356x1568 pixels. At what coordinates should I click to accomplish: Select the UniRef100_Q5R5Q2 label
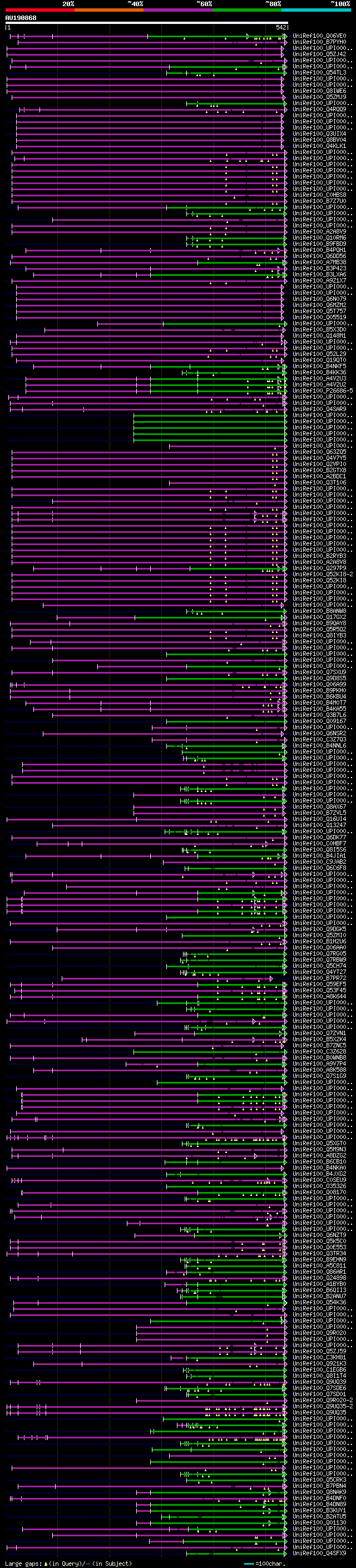pyautogui.click(x=319, y=629)
